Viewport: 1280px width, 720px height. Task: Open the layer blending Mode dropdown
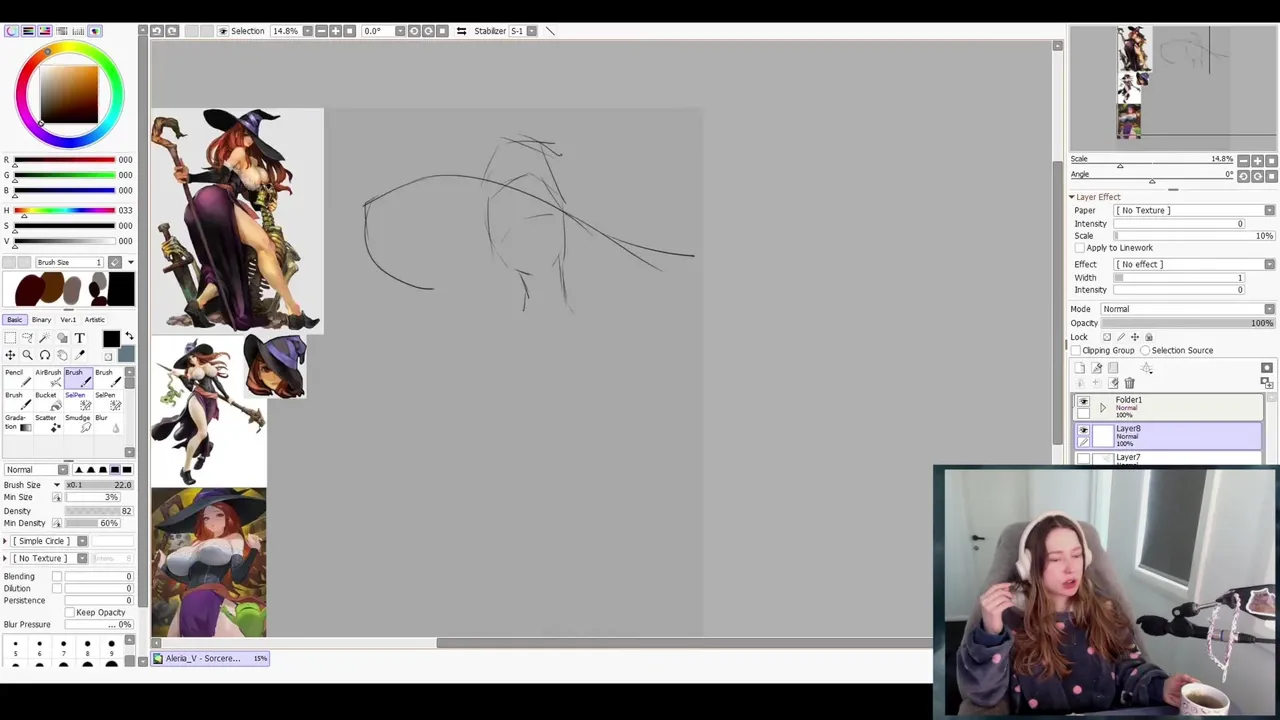pos(1188,310)
